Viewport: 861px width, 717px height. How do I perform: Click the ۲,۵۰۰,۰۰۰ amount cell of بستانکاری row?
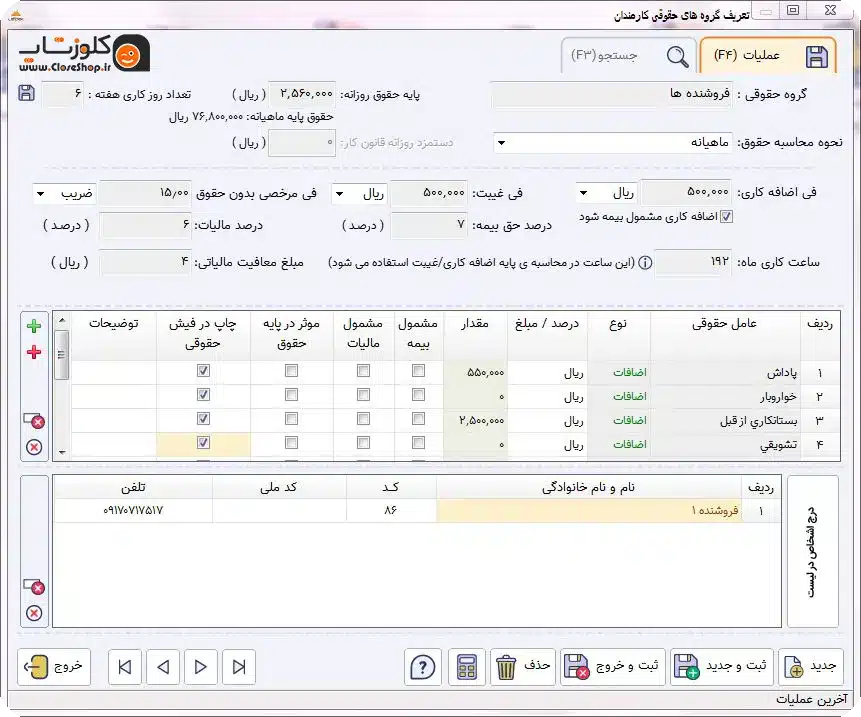pyautogui.click(x=476, y=421)
